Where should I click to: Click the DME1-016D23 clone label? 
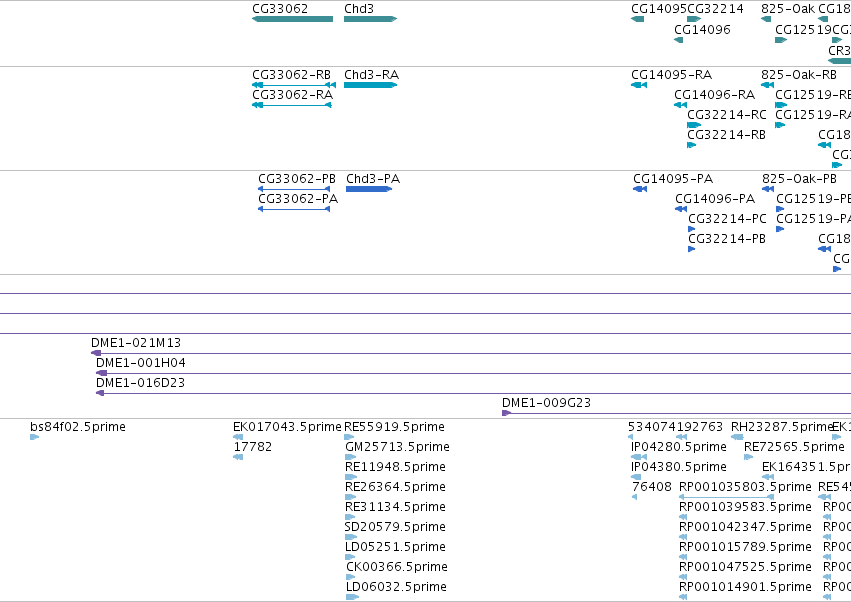[x=140, y=383]
